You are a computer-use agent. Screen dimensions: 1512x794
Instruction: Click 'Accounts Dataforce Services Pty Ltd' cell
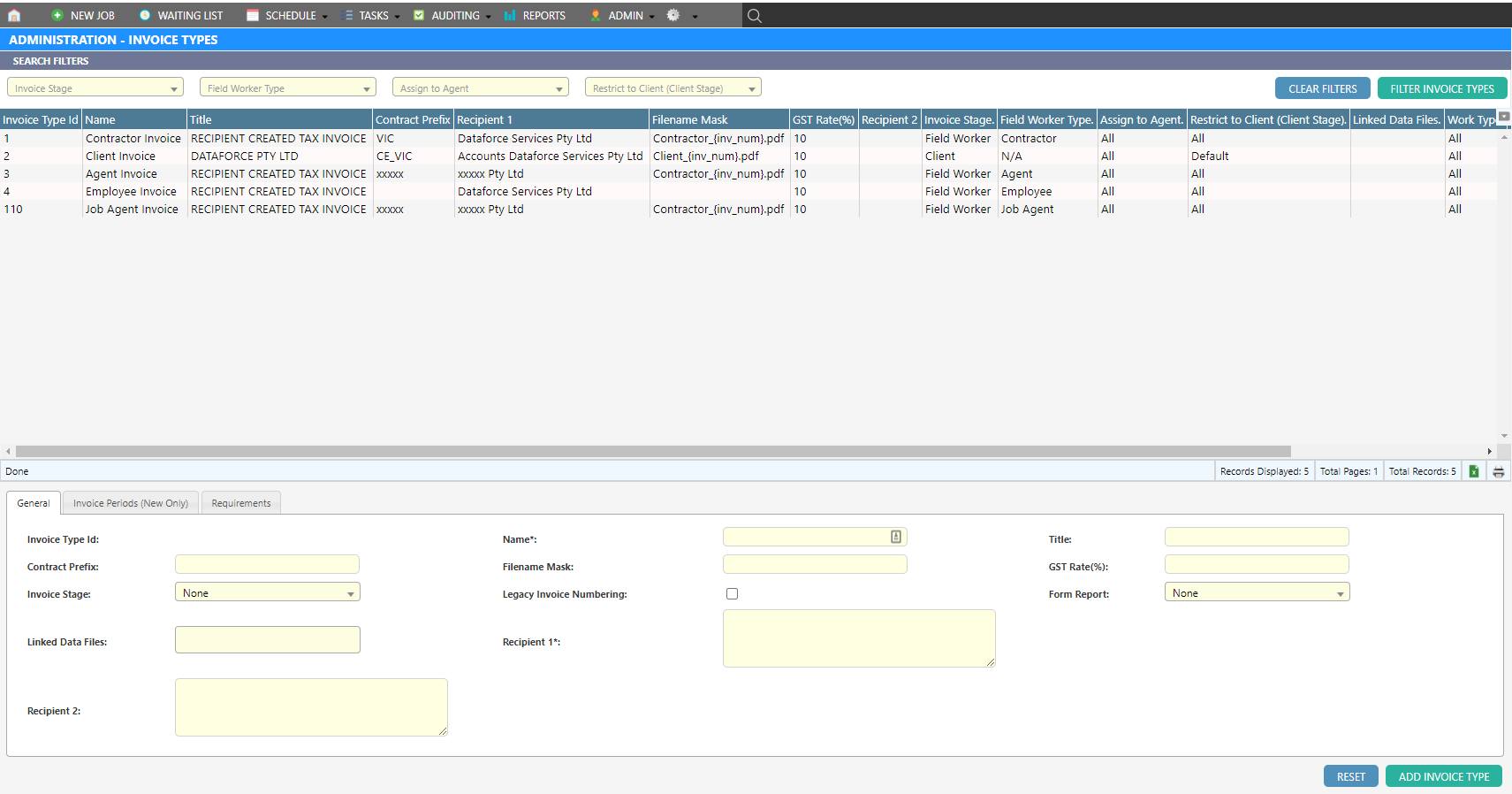pyautogui.click(x=551, y=156)
